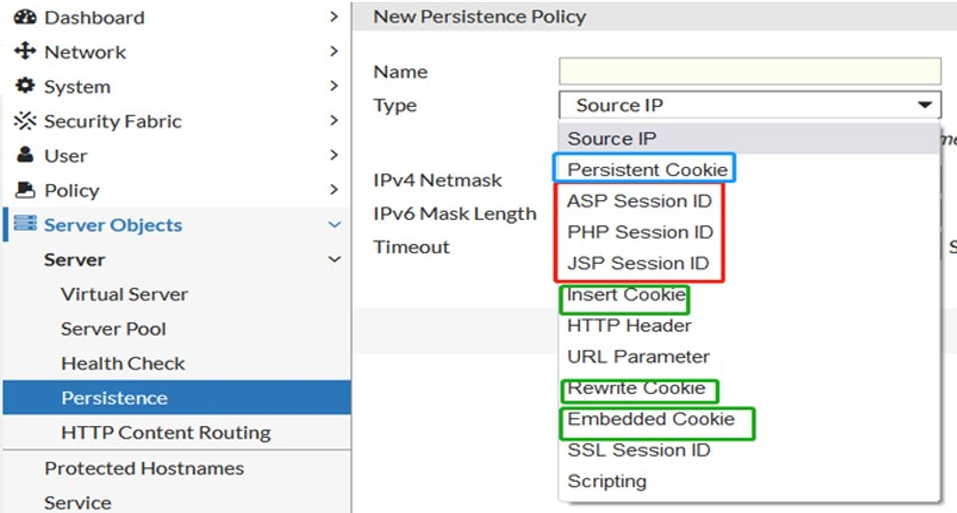Collapse the Server submenu chevron
This screenshot has height=513, width=957.
334,260
